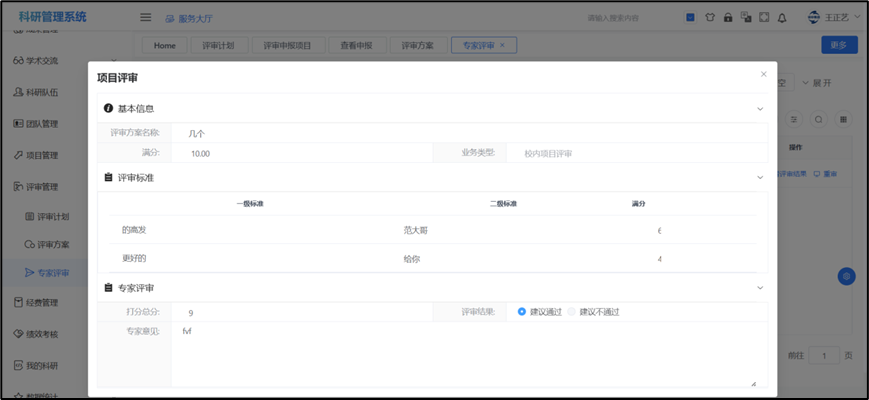Collapse the 专家评审 section chevron
869x400 pixels.
point(760,288)
